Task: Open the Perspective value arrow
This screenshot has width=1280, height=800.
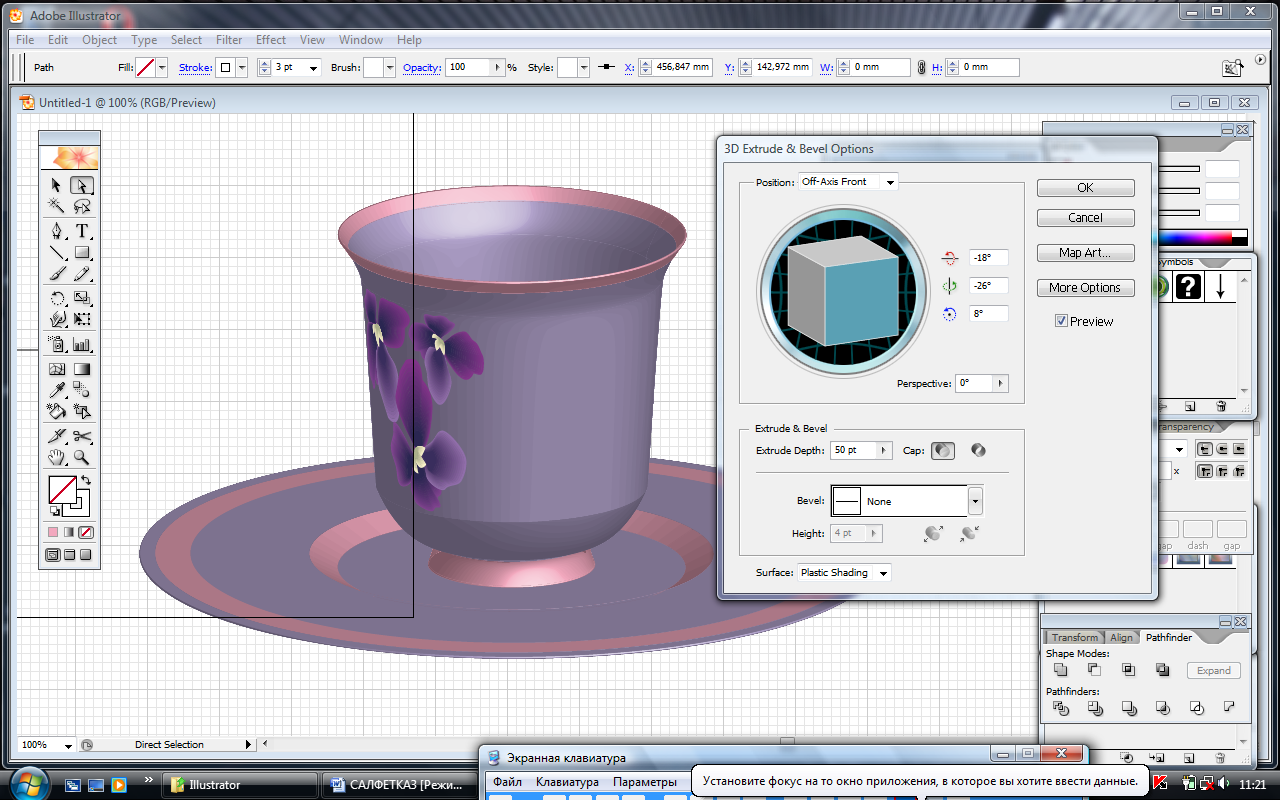Action: tap(1000, 383)
